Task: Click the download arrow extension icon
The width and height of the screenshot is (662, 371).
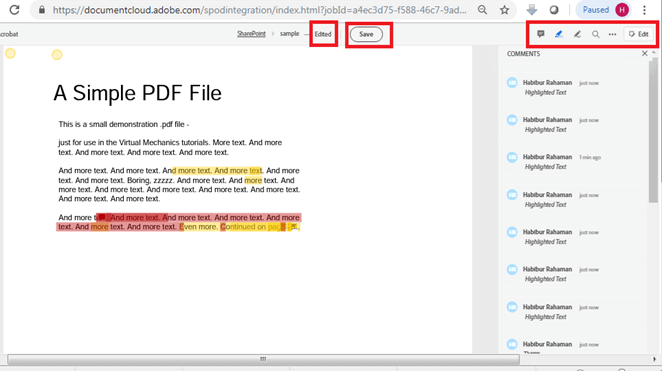Action: pyautogui.click(x=532, y=10)
